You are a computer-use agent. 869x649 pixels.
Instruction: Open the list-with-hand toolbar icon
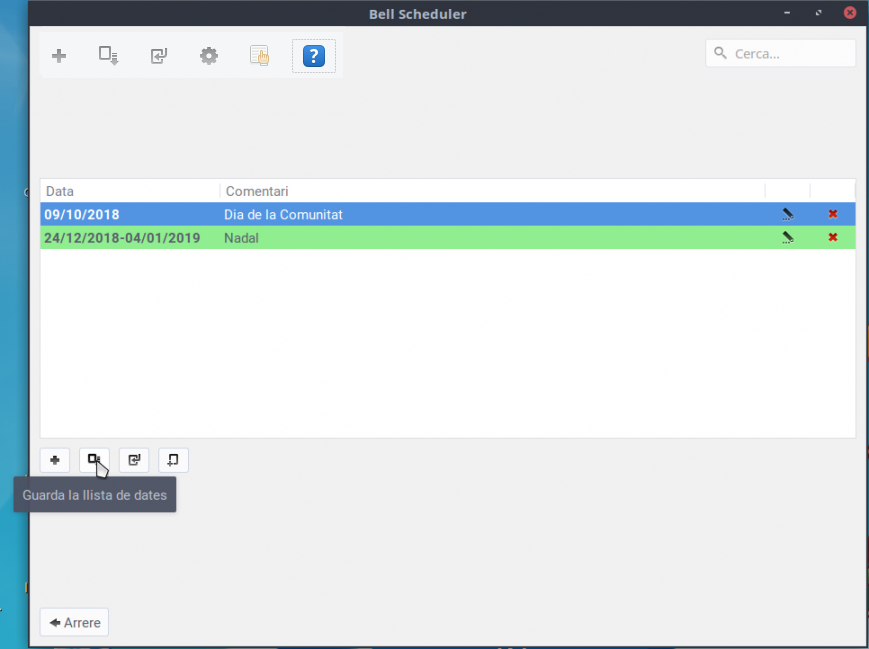(259, 56)
